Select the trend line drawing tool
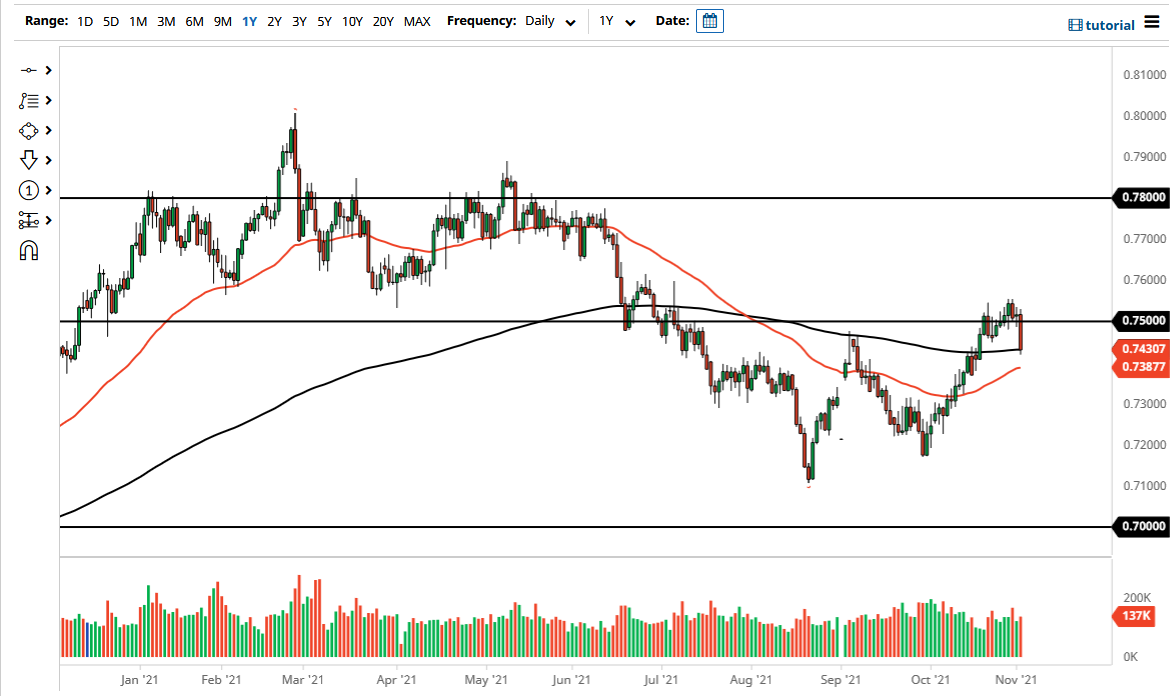 pyautogui.click(x=29, y=70)
